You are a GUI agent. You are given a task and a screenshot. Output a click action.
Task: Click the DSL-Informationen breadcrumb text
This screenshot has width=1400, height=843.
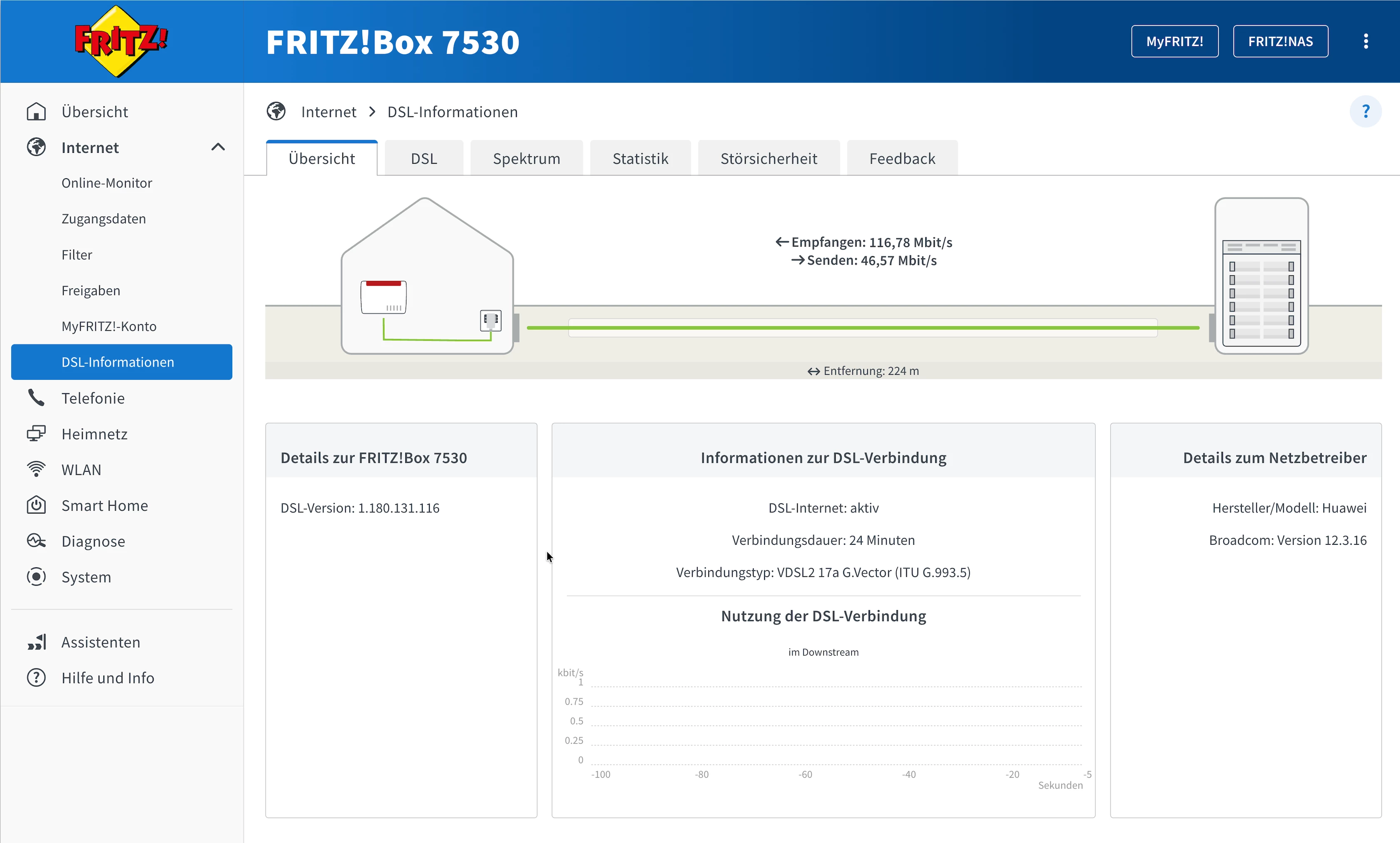(x=453, y=112)
